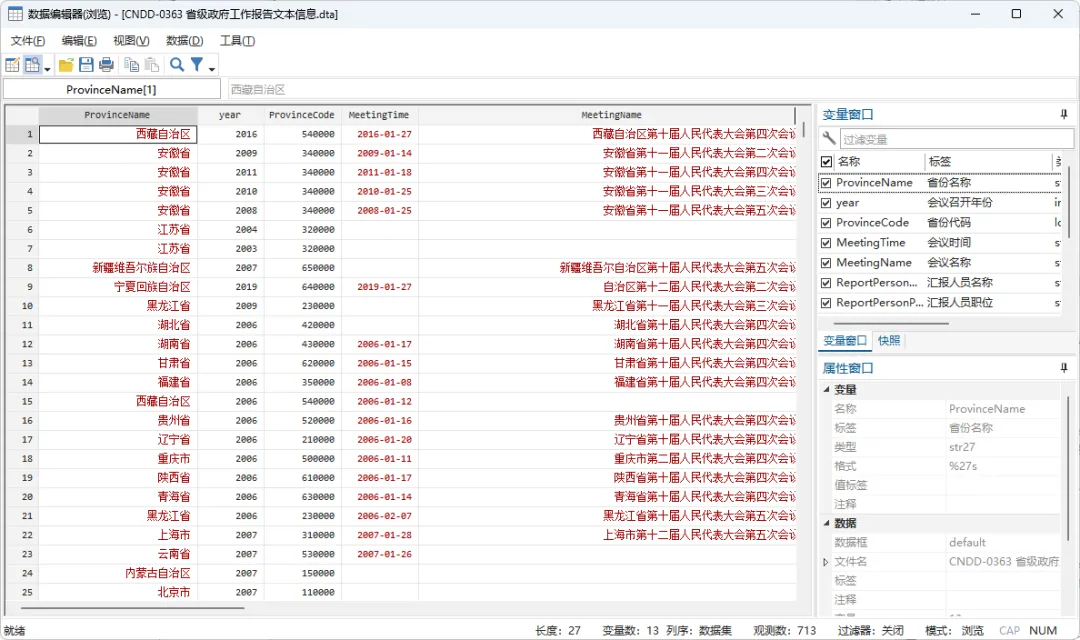Open the filter icon dropdown arrow
Screen dimensions: 1080x640
coord(211,68)
